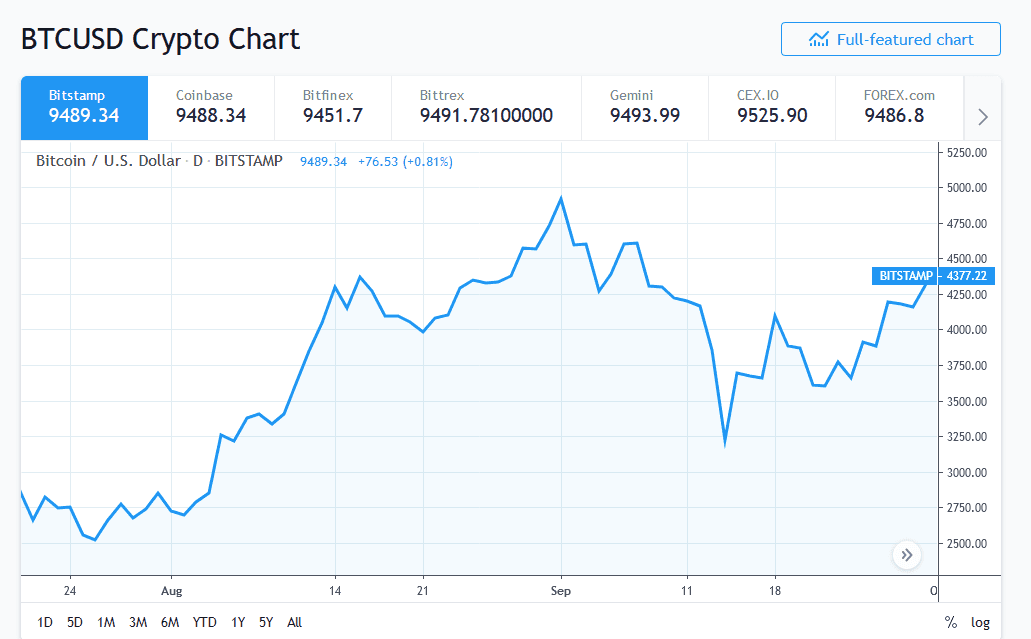Show year-to-date range with YTD
Screen dimensions: 1031x639
[205, 622]
